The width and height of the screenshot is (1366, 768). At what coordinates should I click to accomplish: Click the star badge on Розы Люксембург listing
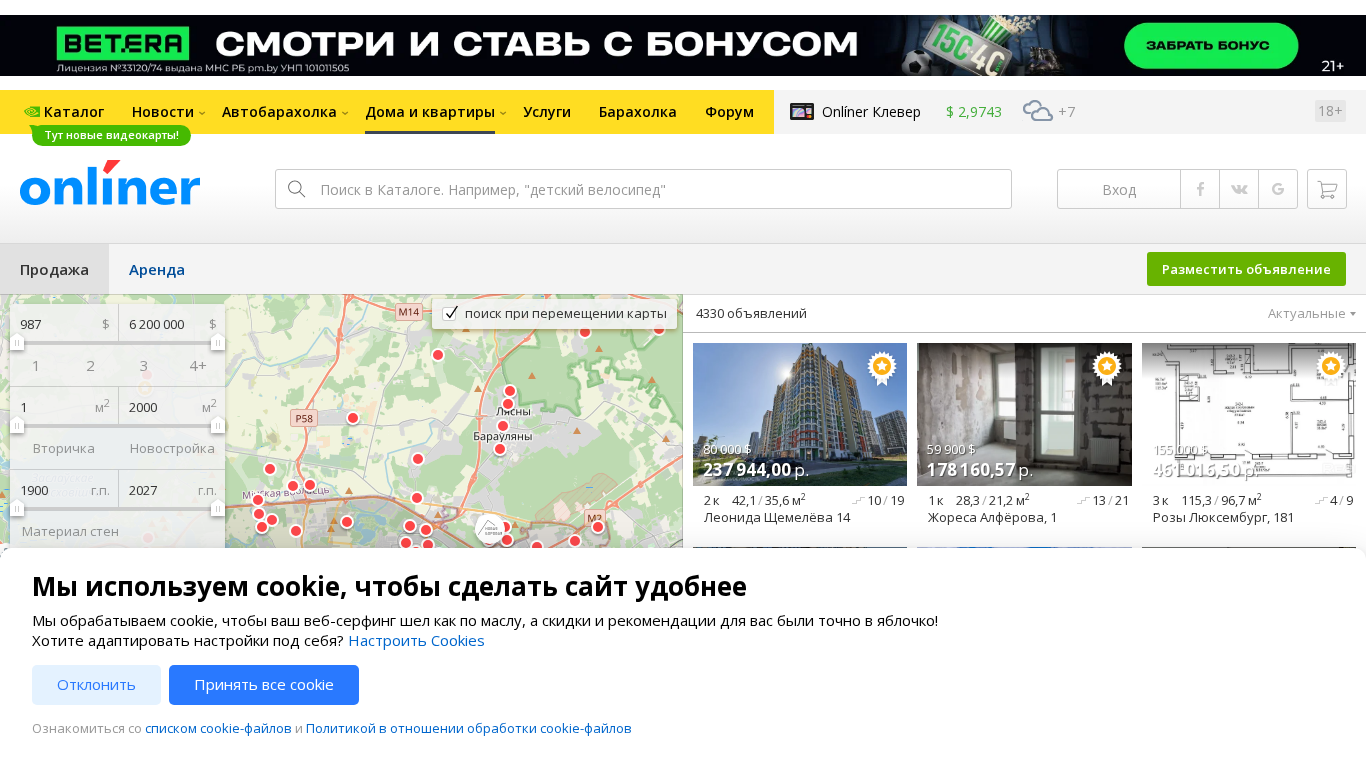click(1330, 368)
